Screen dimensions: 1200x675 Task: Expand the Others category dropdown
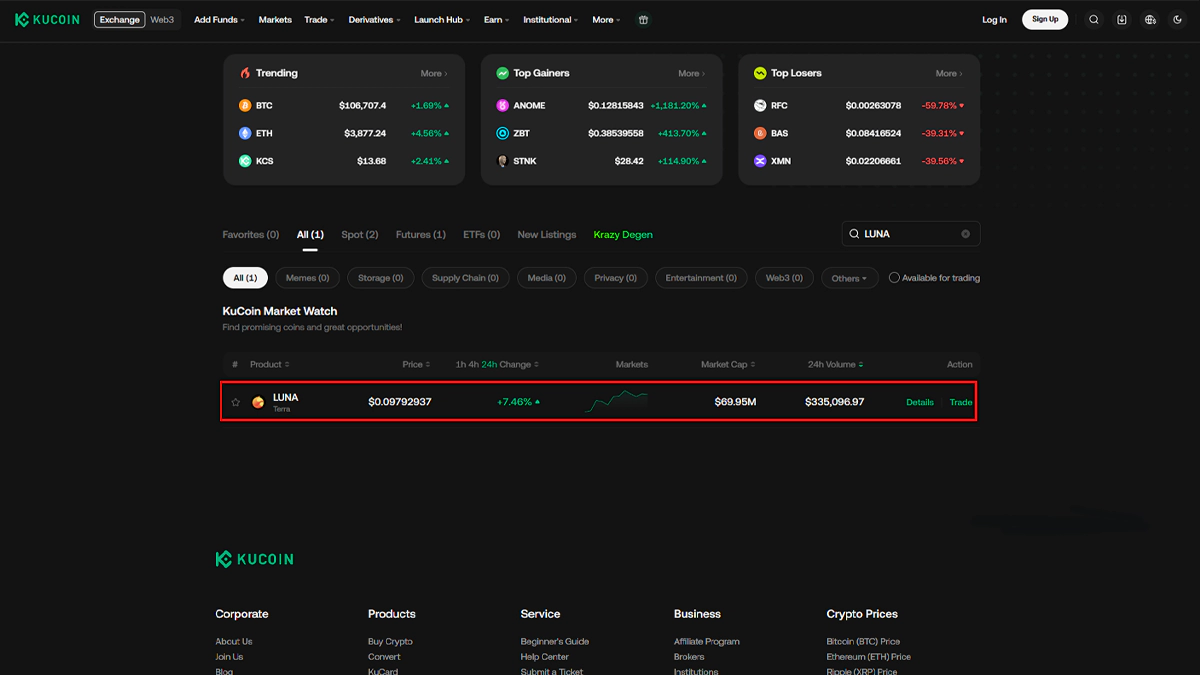[x=850, y=278]
